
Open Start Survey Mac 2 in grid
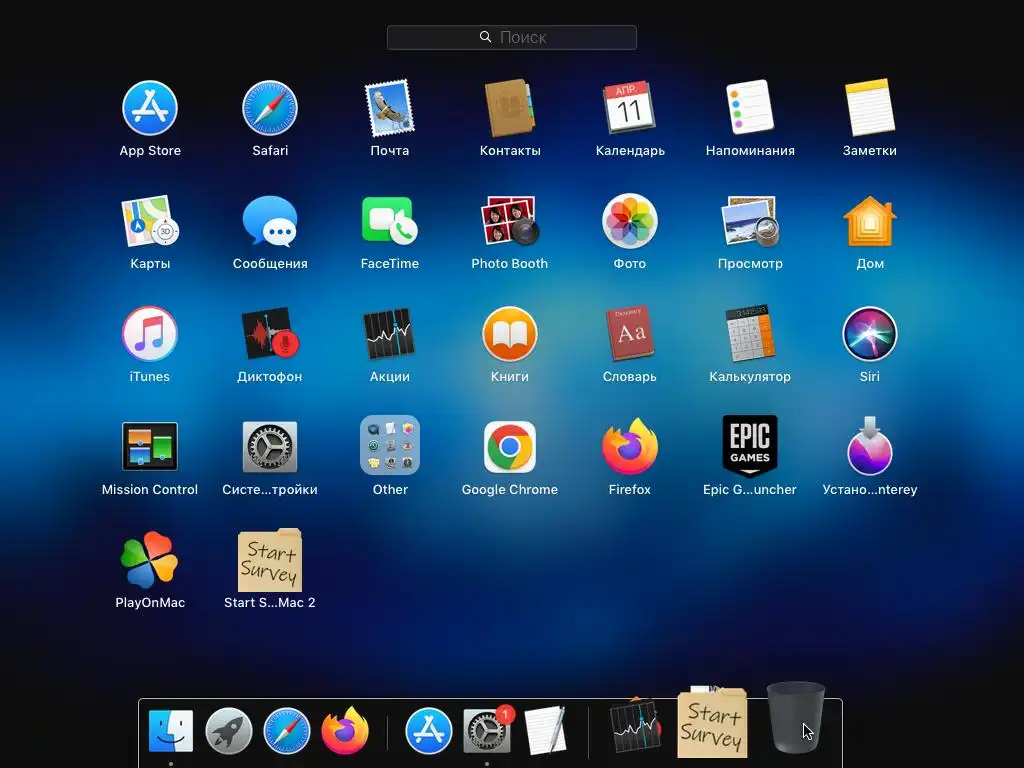point(270,560)
